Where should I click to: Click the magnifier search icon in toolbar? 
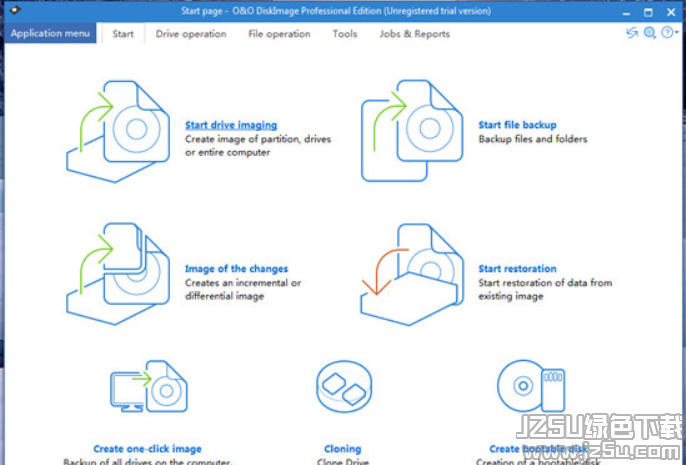pos(650,33)
